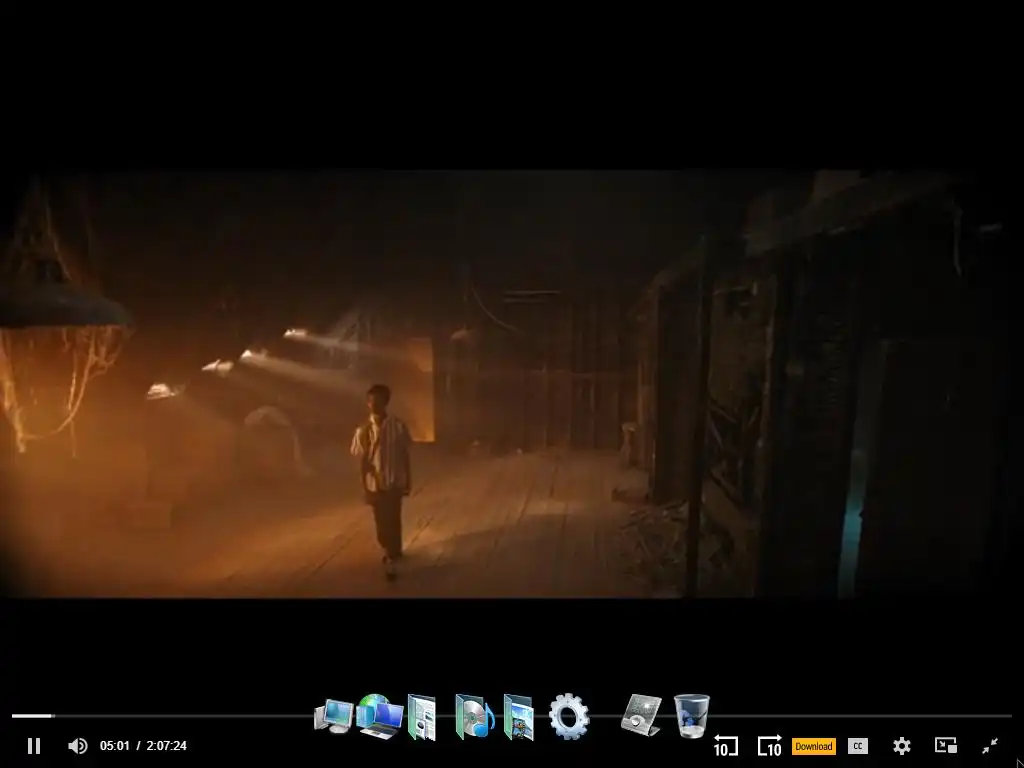This screenshot has height=768, width=1024.
Task: Exit fullscreen mode
Action: tap(990, 746)
